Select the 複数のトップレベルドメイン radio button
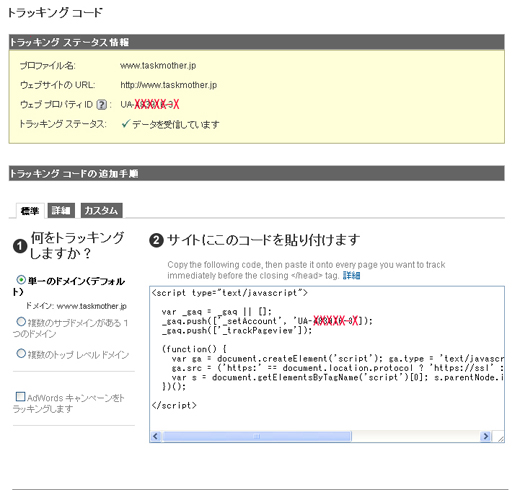 click(21, 353)
